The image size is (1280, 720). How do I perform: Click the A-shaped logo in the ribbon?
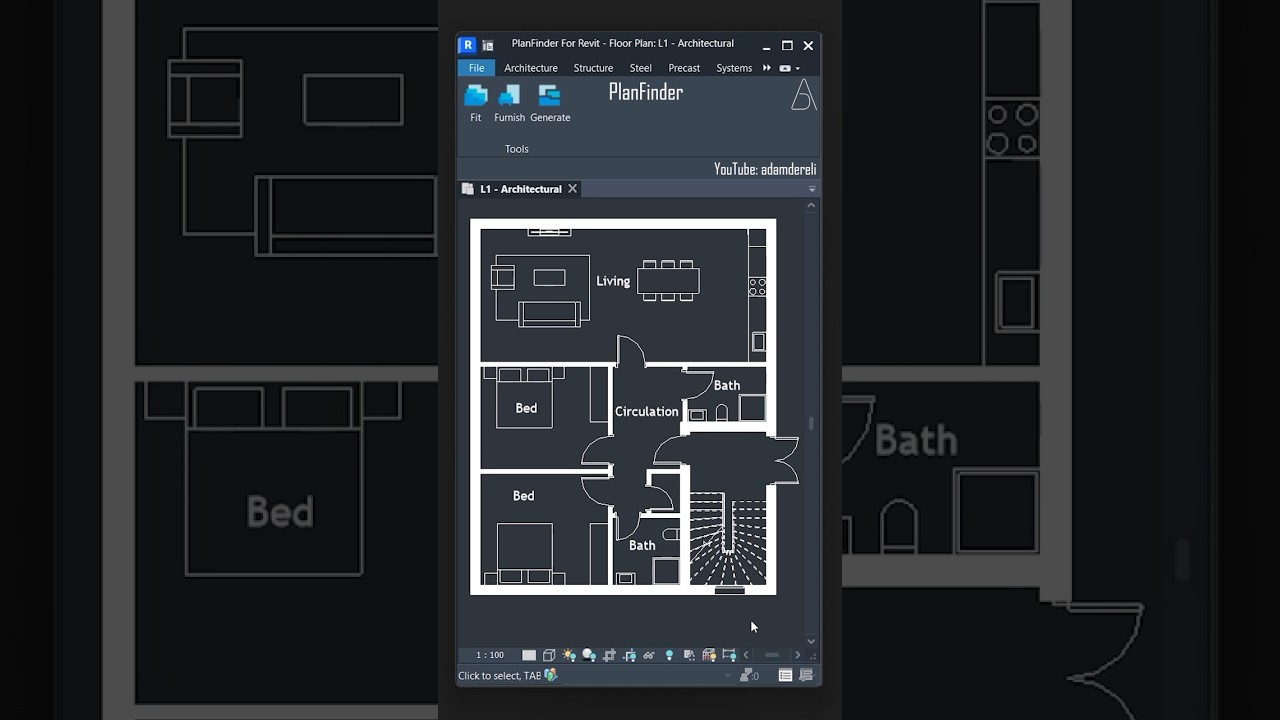pos(804,95)
